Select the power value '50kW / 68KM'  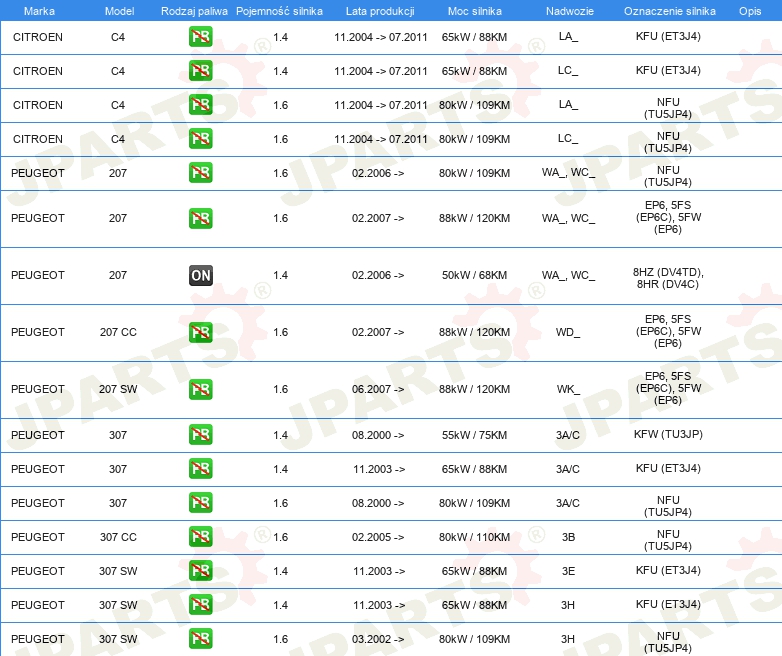[474, 275]
